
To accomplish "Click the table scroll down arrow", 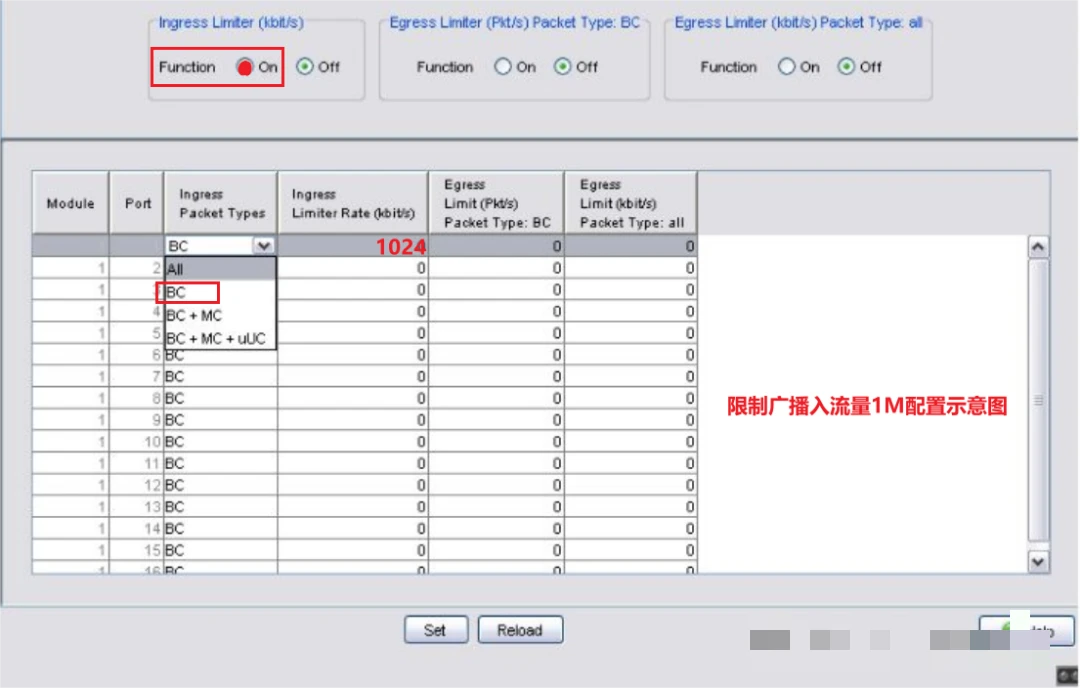I will tap(1038, 562).
